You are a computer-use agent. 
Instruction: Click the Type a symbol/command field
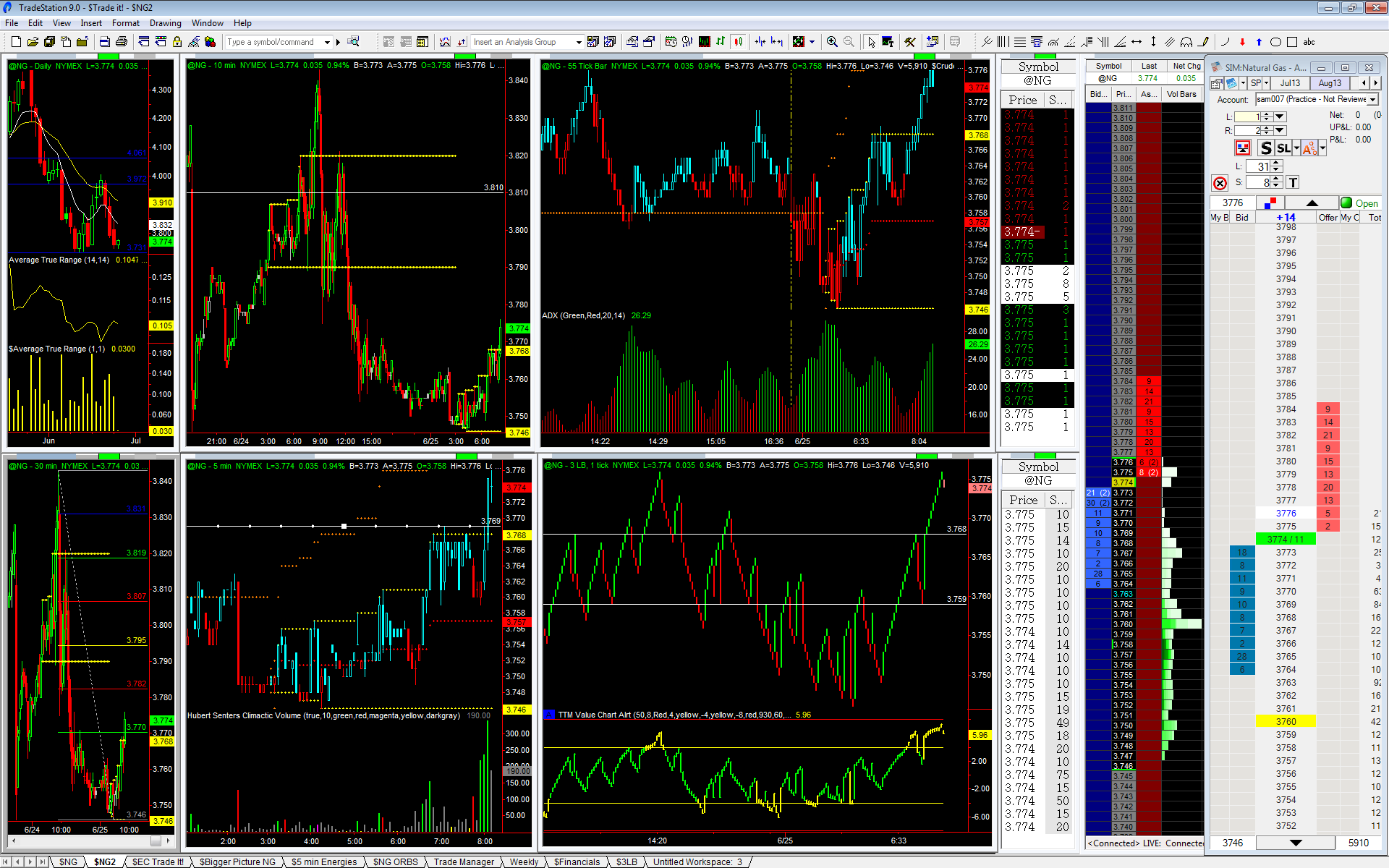click(x=273, y=42)
